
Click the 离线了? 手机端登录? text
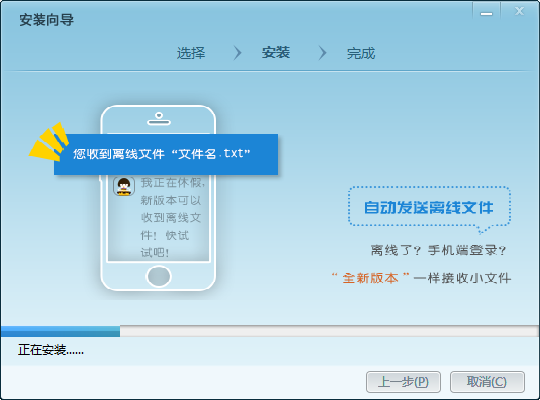[x=438, y=250]
